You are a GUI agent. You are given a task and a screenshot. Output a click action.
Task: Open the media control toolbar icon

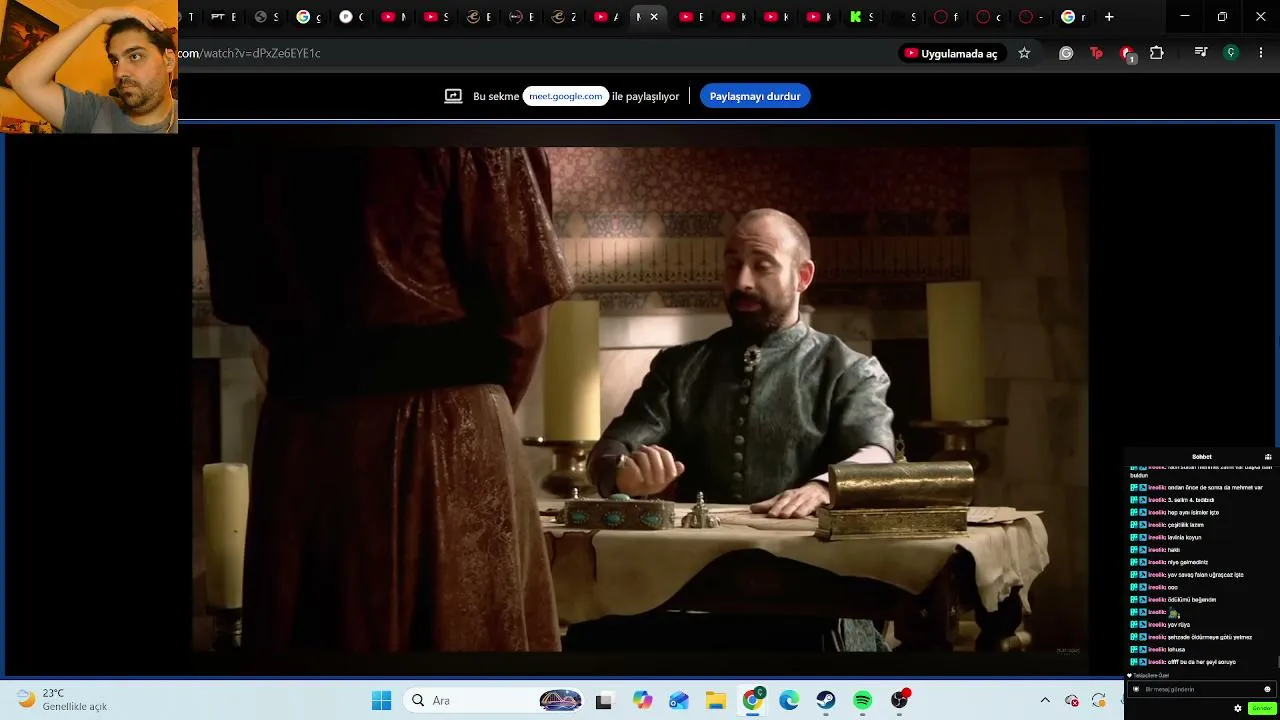point(1201,53)
